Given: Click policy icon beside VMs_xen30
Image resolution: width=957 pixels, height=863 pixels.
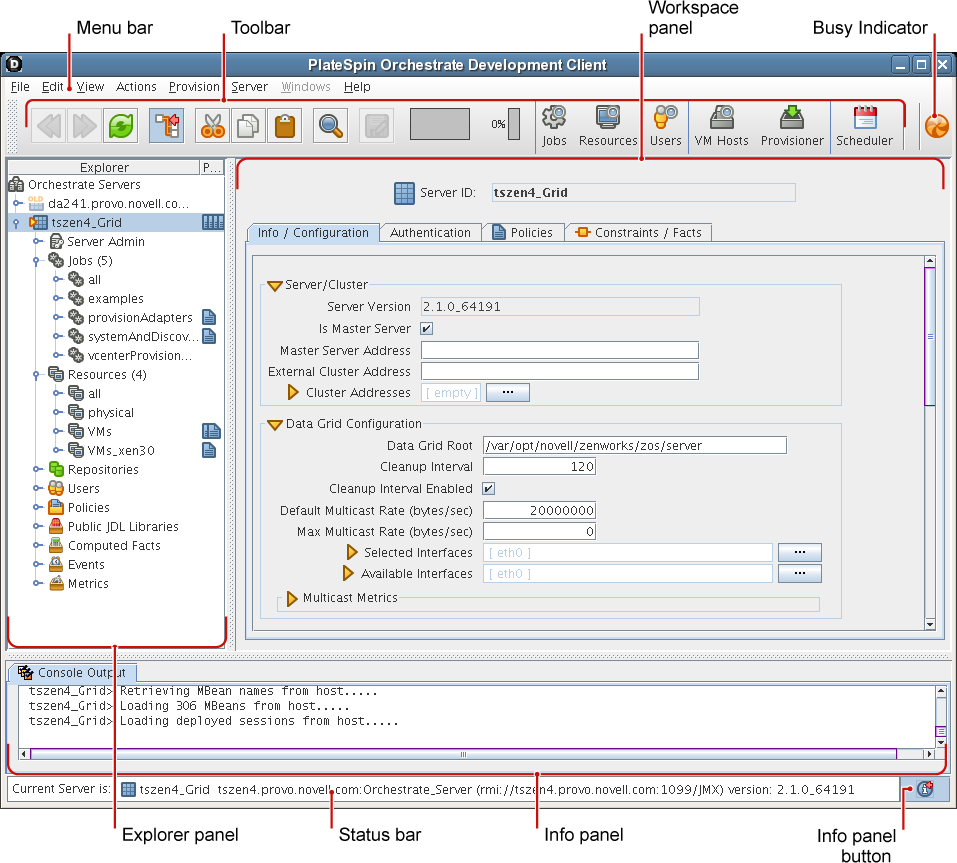Looking at the screenshot, I should [x=209, y=450].
